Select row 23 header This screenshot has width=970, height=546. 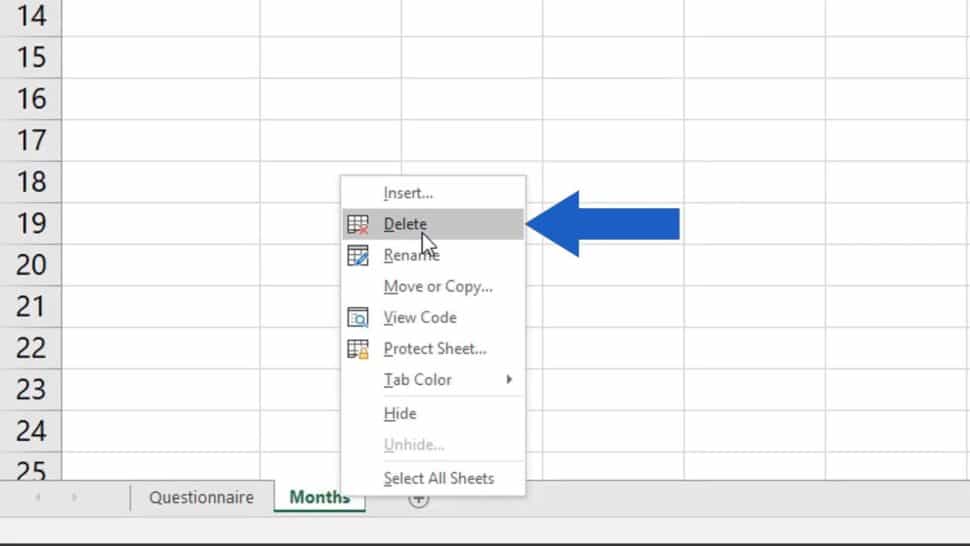tap(31, 390)
